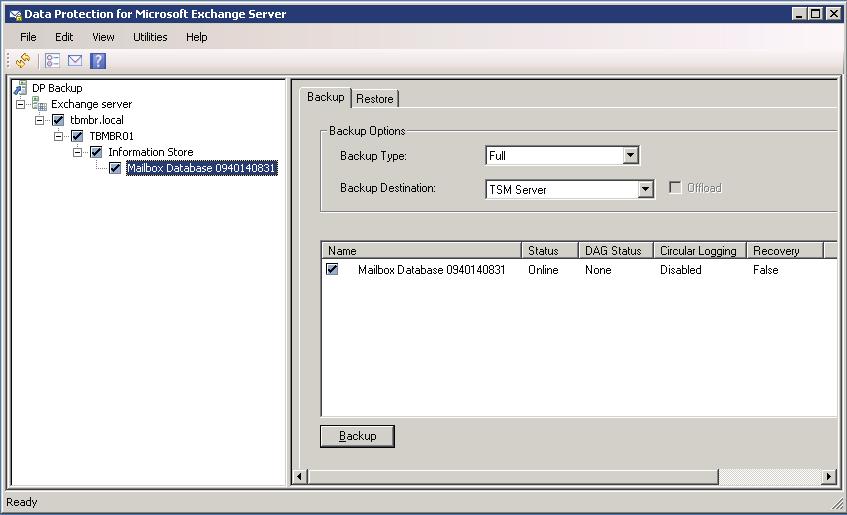This screenshot has width=847, height=515.
Task: Open help via question mark icon
Action: (98, 61)
